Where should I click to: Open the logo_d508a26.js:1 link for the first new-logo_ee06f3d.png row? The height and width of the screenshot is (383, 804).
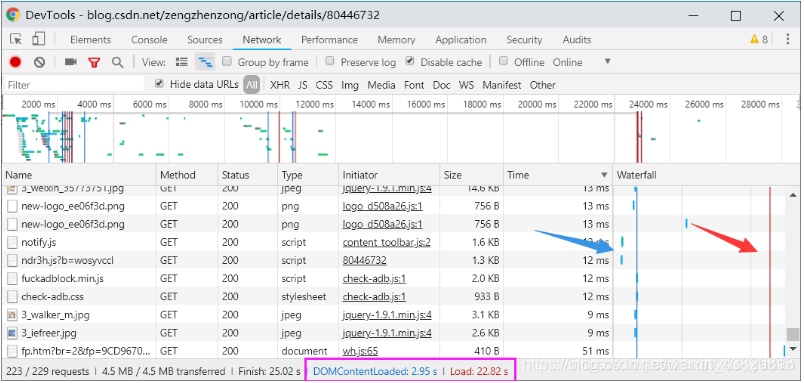[383, 206]
